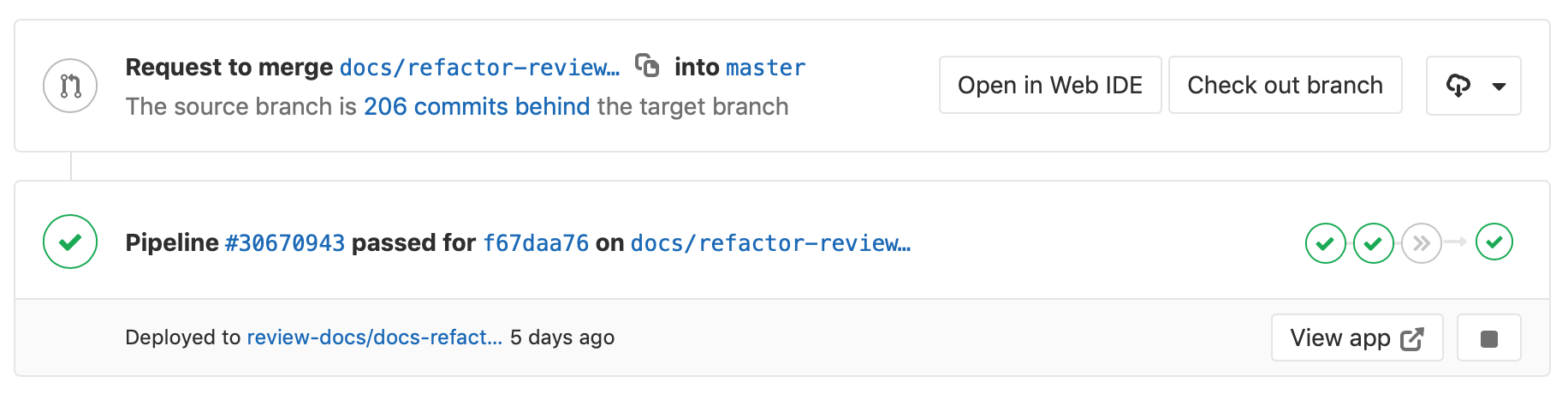
Task: Open commit f67daa76 link
Action: (536, 243)
